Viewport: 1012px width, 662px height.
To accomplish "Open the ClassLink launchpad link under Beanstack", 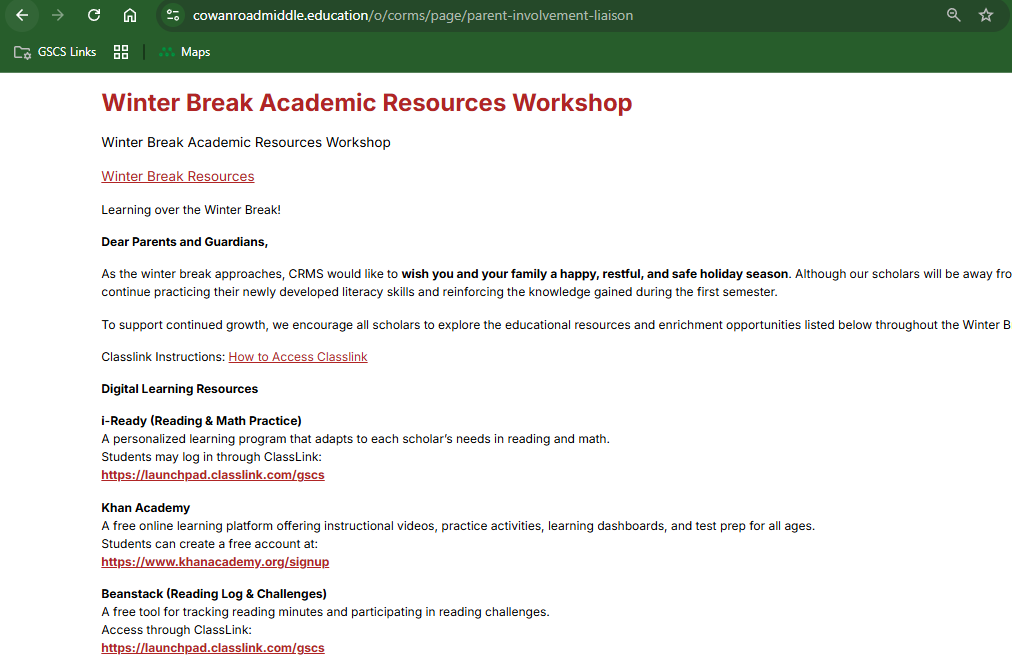I will pyautogui.click(x=213, y=648).
